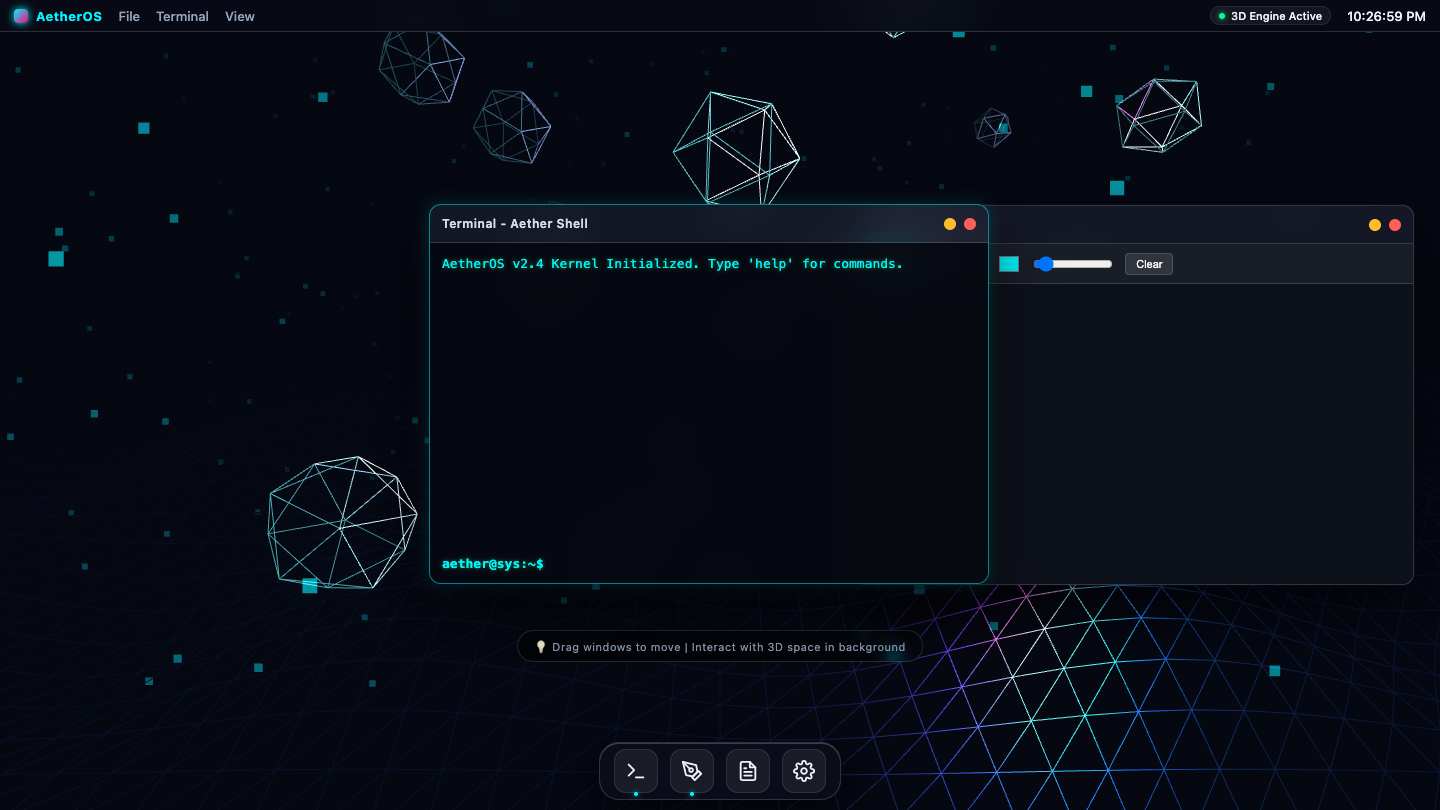1440x810 pixels.
Task: Click the AetherOS logo icon
Action: click(21, 16)
